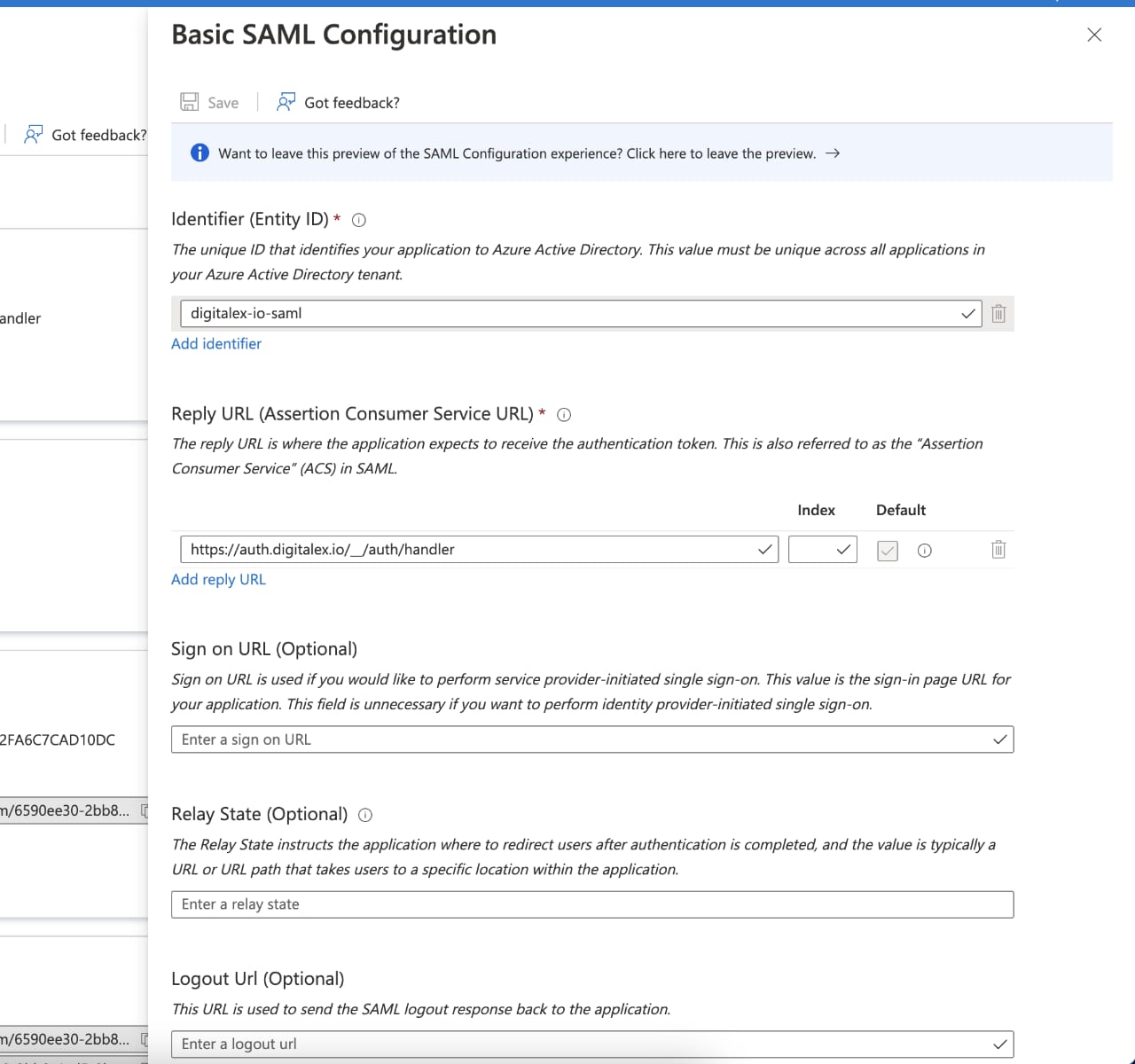
Task: Click the Enter a logout url field
Action: tap(585, 1044)
